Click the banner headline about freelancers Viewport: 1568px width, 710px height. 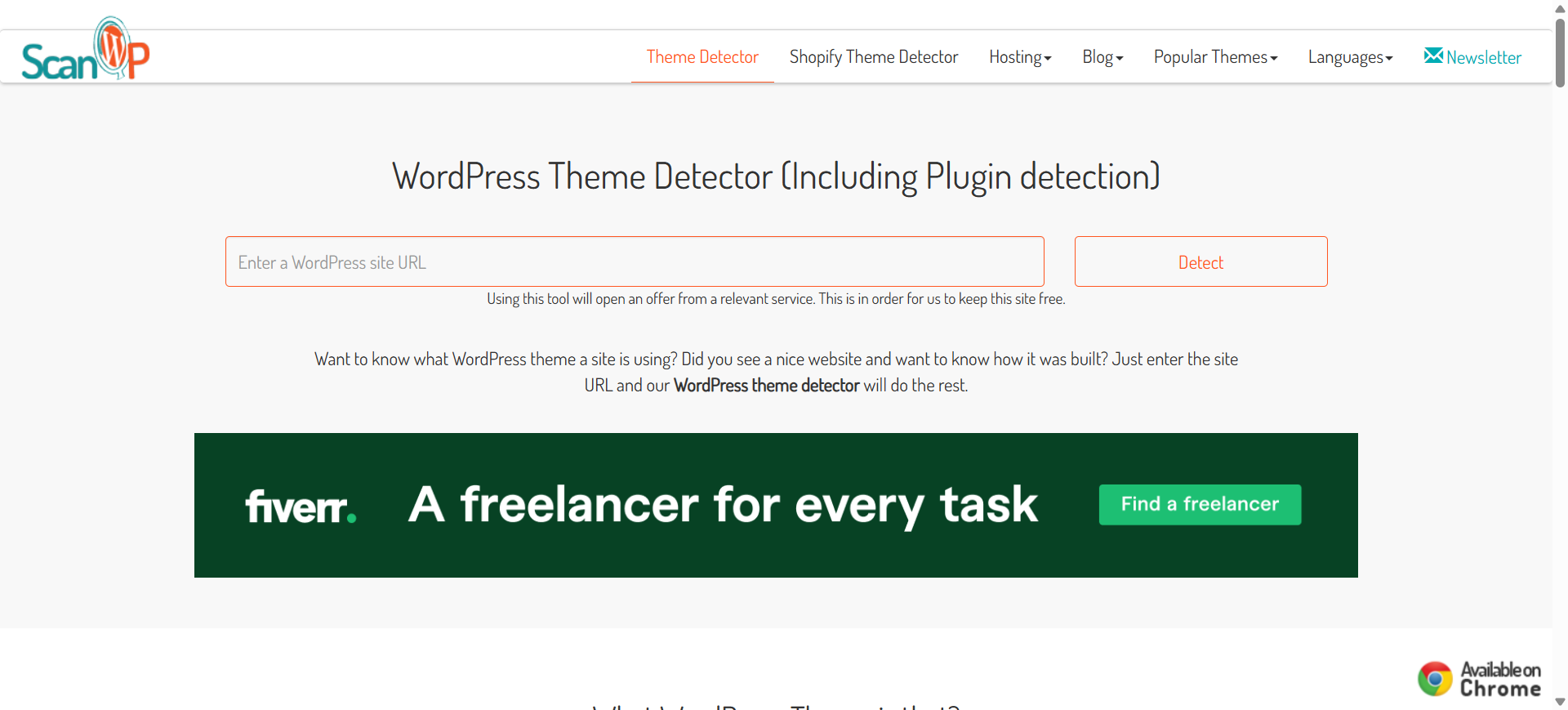tap(723, 505)
